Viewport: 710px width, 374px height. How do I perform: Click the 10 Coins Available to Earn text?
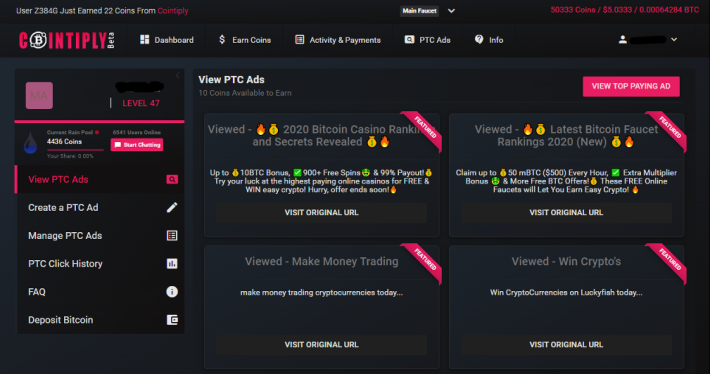[x=245, y=93]
